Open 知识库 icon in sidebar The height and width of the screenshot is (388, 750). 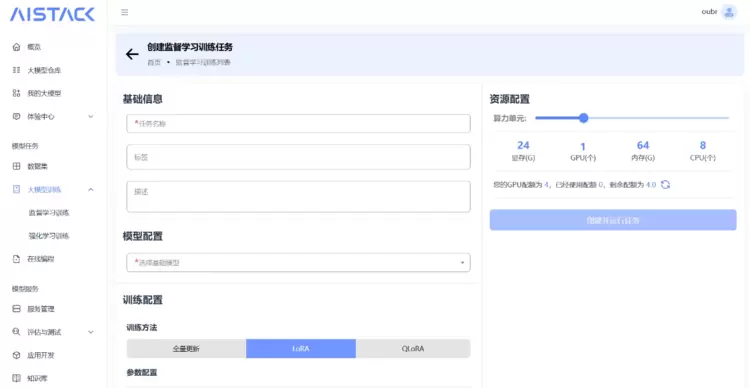(x=16, y=378)
